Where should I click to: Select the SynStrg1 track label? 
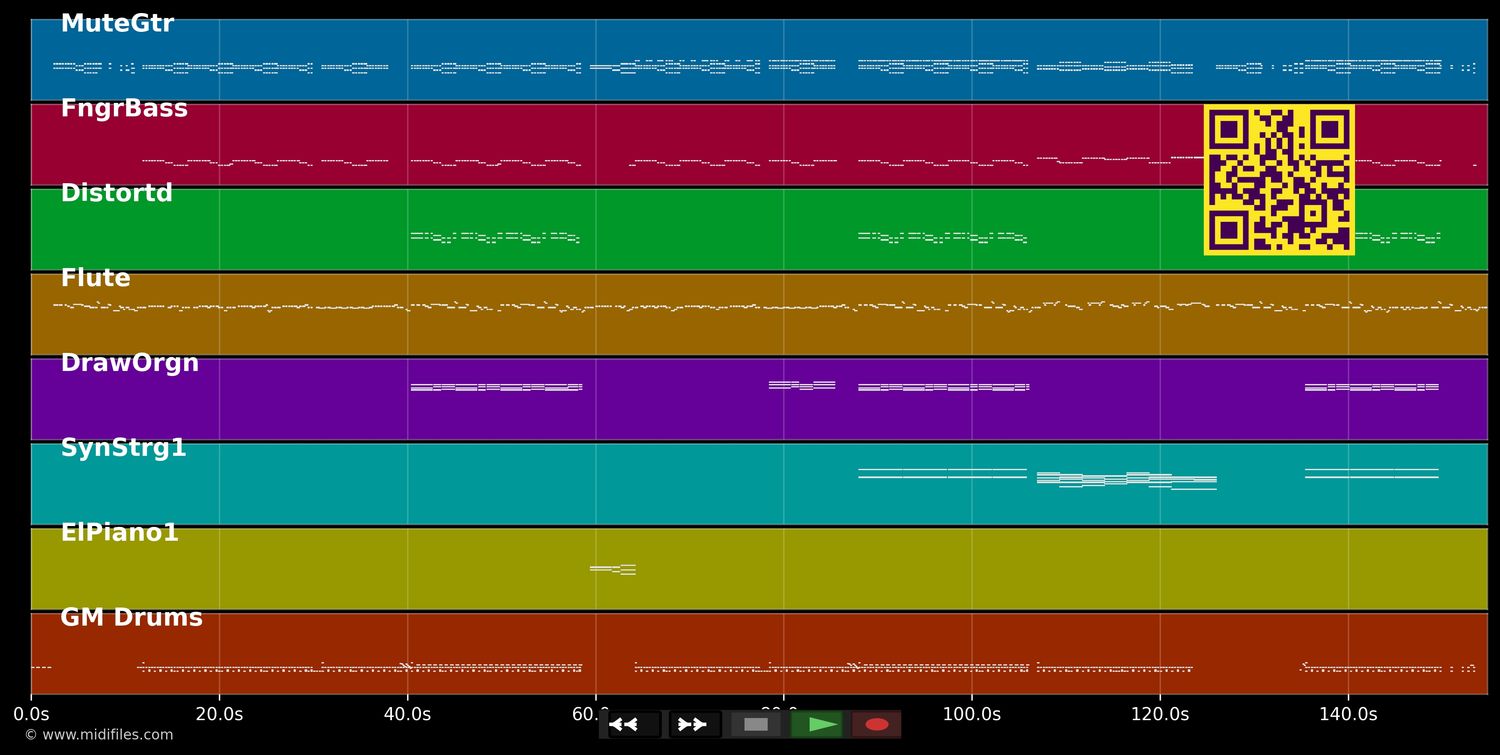(123, 449)
